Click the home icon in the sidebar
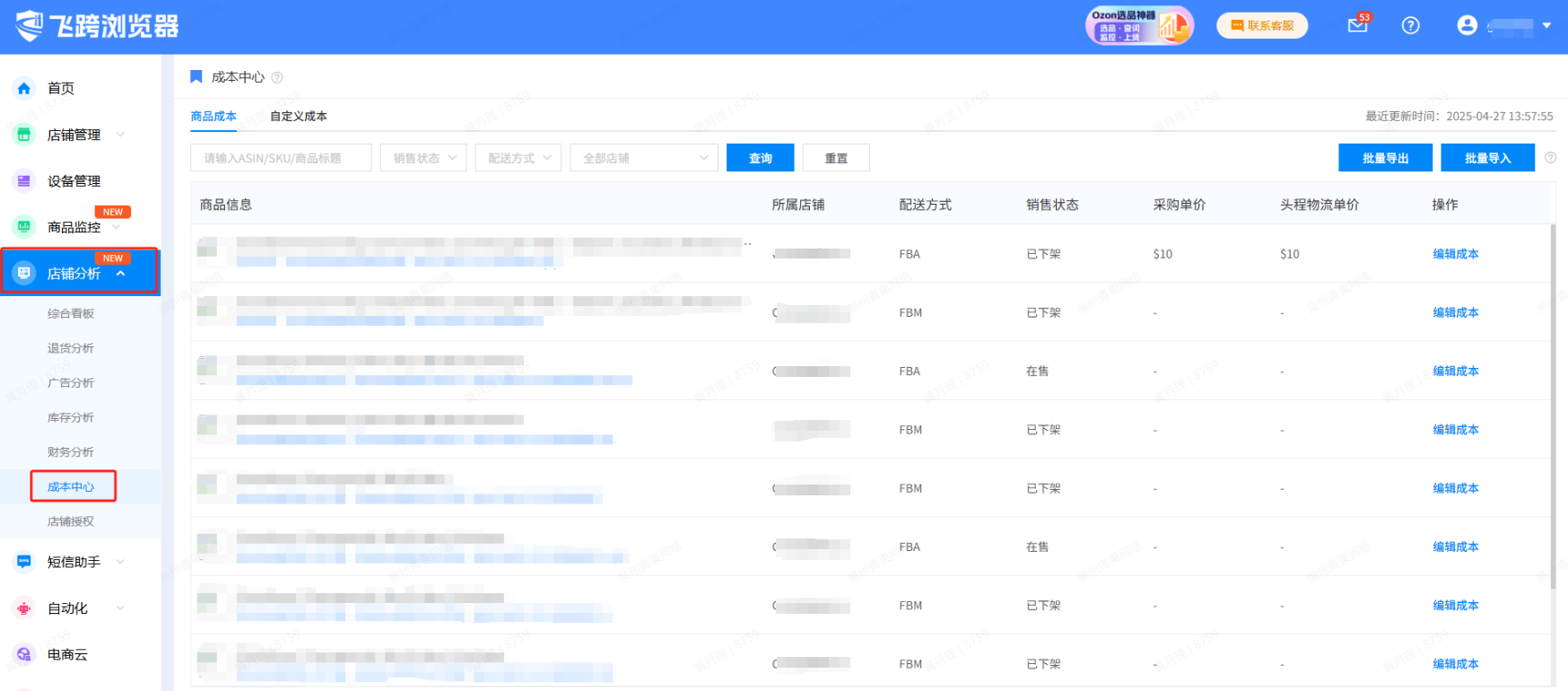Viewport: 1568px width, 691px height. 24,88
